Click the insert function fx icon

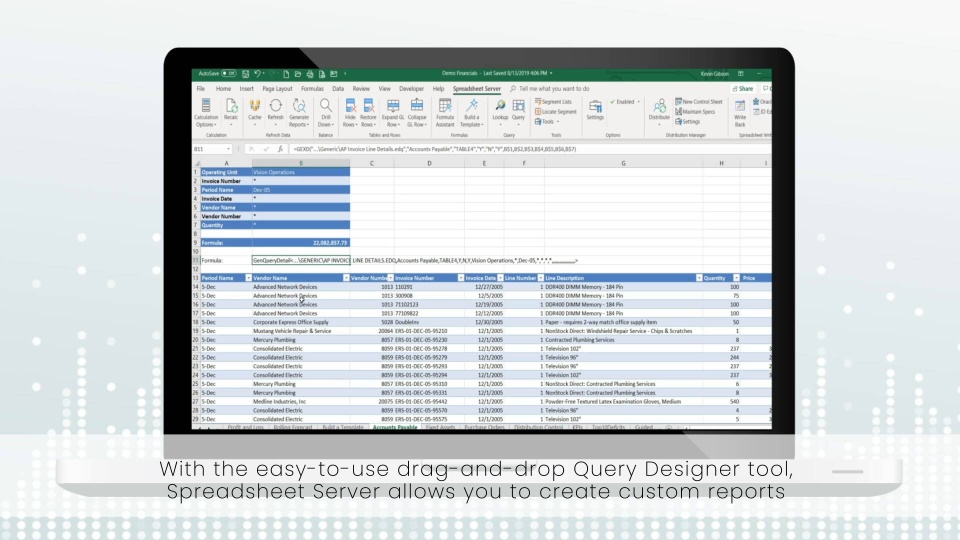click(x=280, y=149)
